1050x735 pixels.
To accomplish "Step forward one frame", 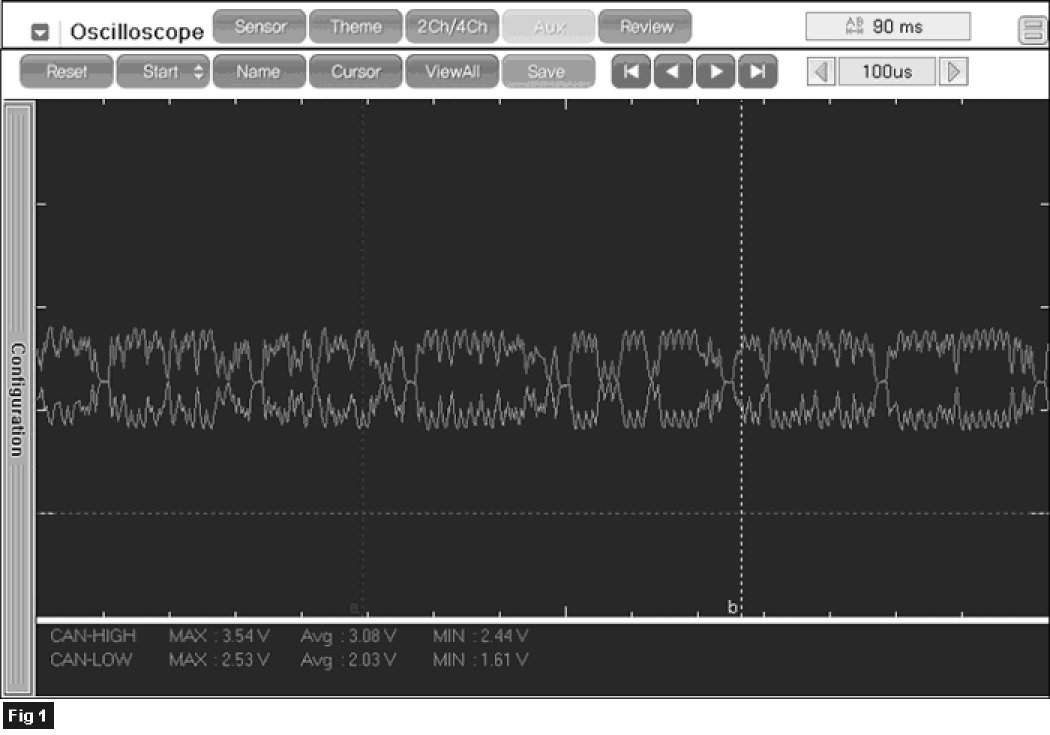I will (715, 72).
